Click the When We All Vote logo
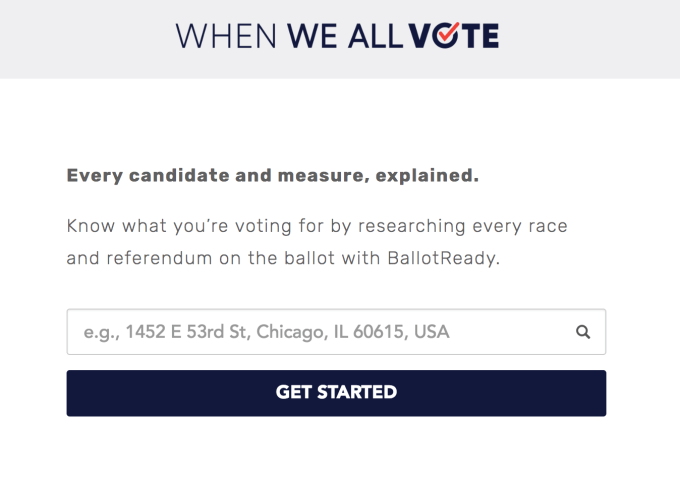The width and height of the screenshot is (680, 477). coord(338,36)
